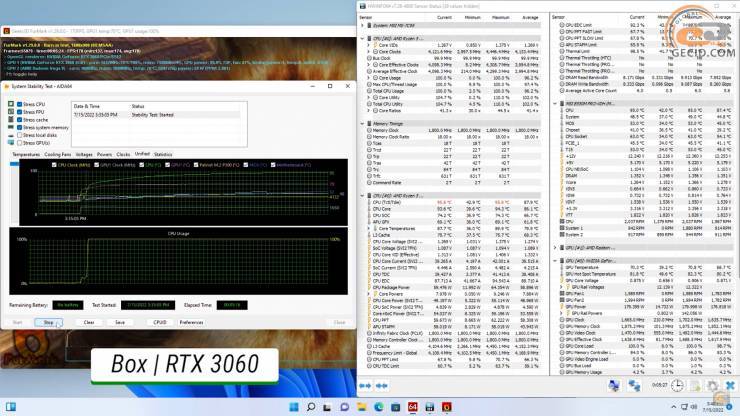
Task: Open Task View on taskbar
Action: pos(327,407)
